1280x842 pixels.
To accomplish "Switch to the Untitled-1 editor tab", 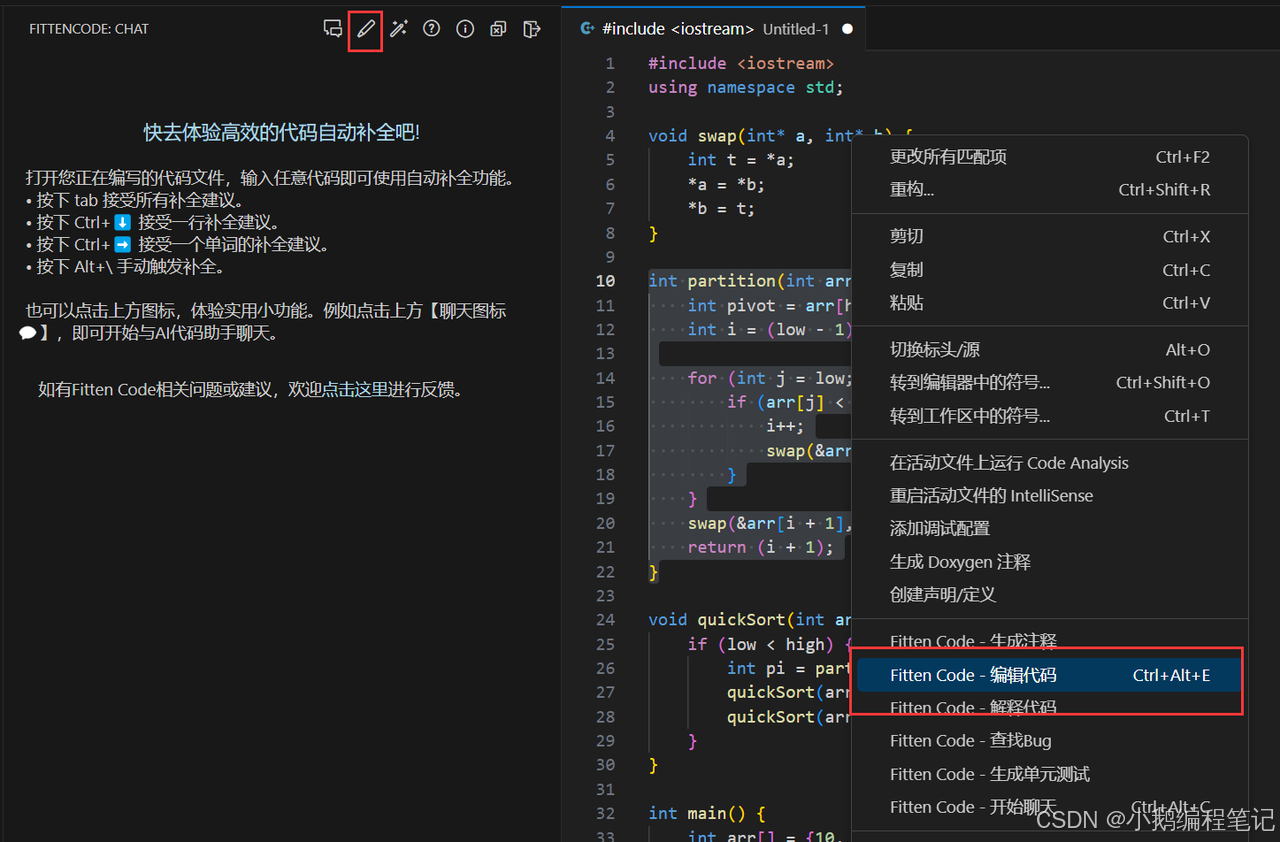I will coord(714,29).
